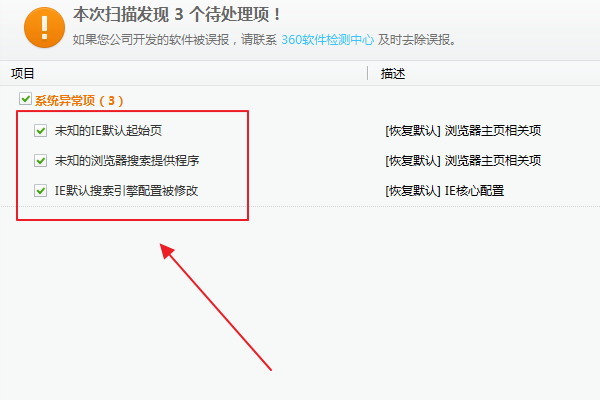Collapse the 系统异常项 (3) group label
The width and height of the screenshot is (600, 400).
79,101
